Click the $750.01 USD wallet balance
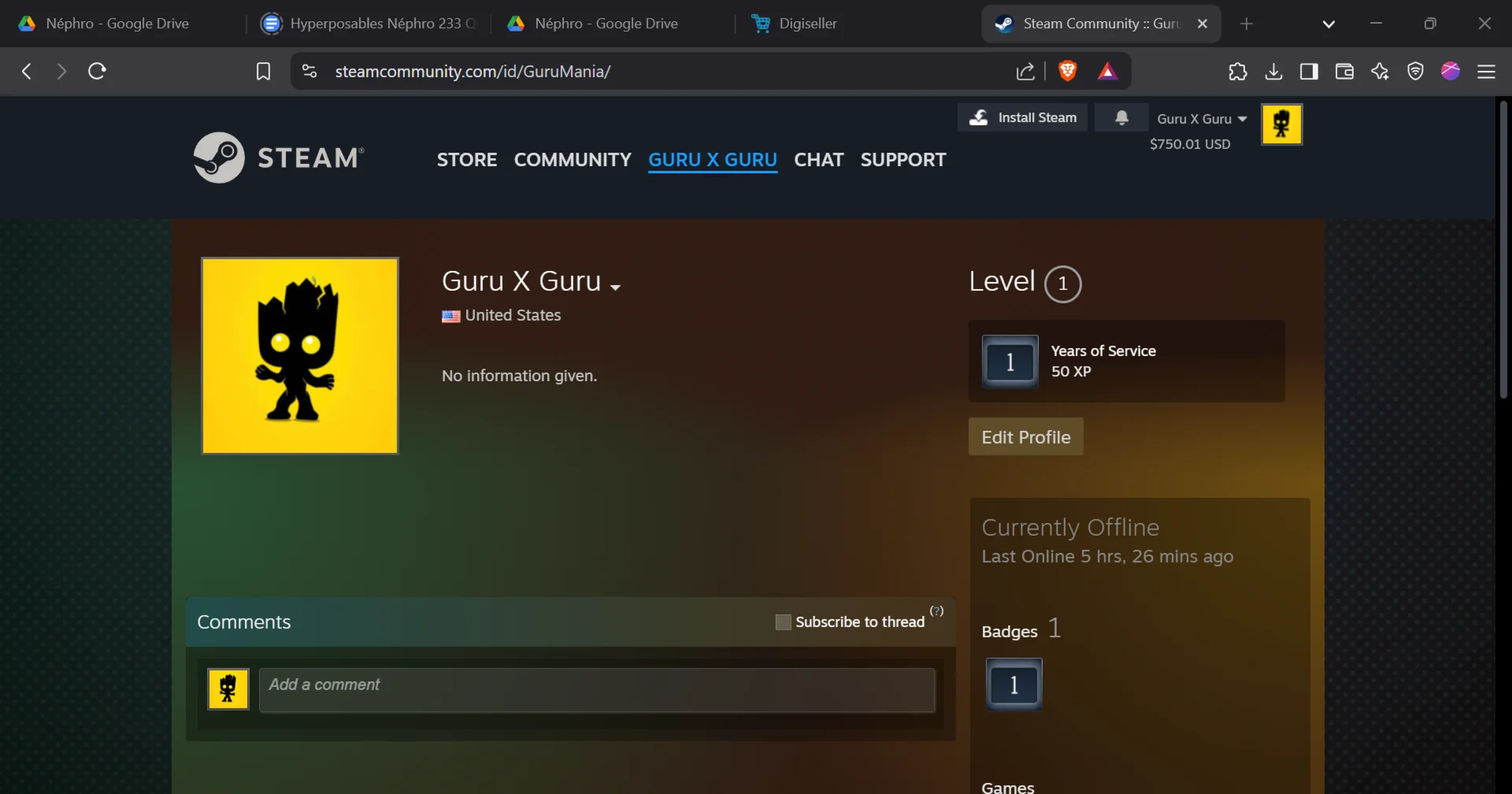This screenshot has width=1512, height=794. point(1190,144)
